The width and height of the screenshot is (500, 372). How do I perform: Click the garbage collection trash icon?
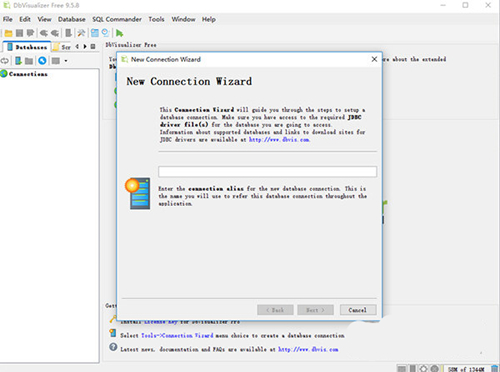tap(494, 368)
